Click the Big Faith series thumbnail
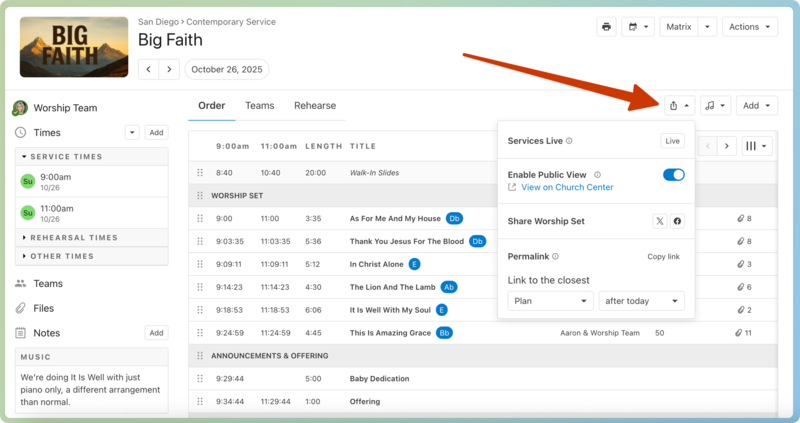This screenshot has height=423, width=800. (74, 47)
